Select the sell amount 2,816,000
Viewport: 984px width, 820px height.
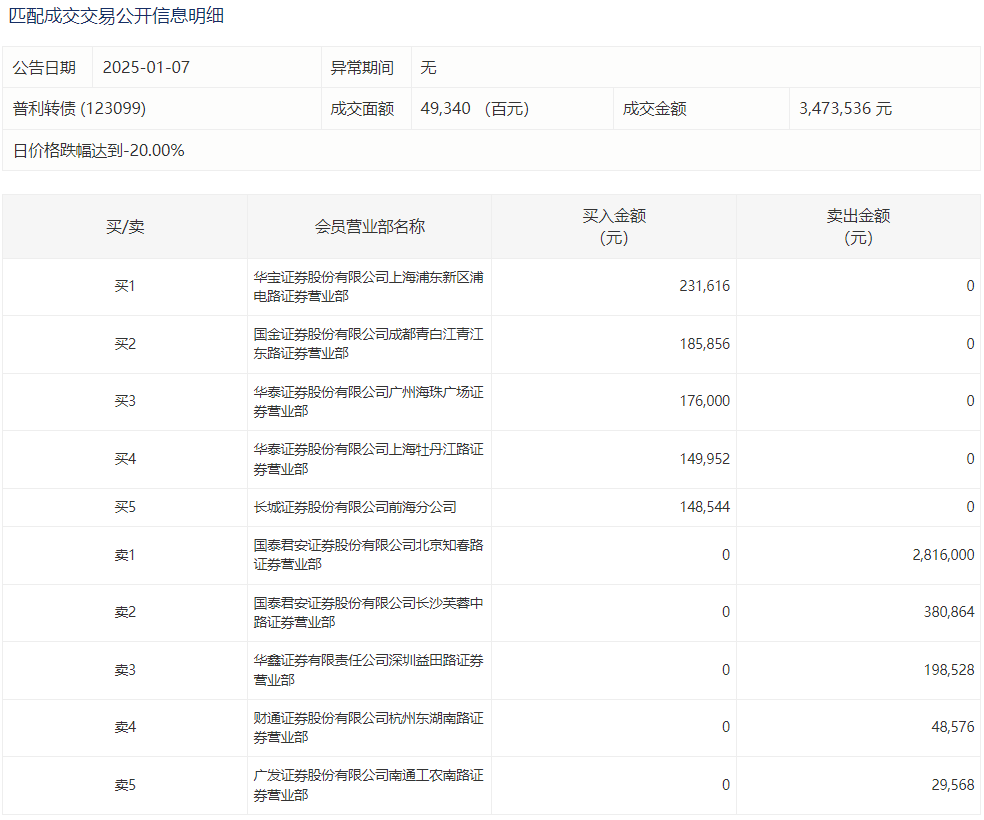coord(943,555)
